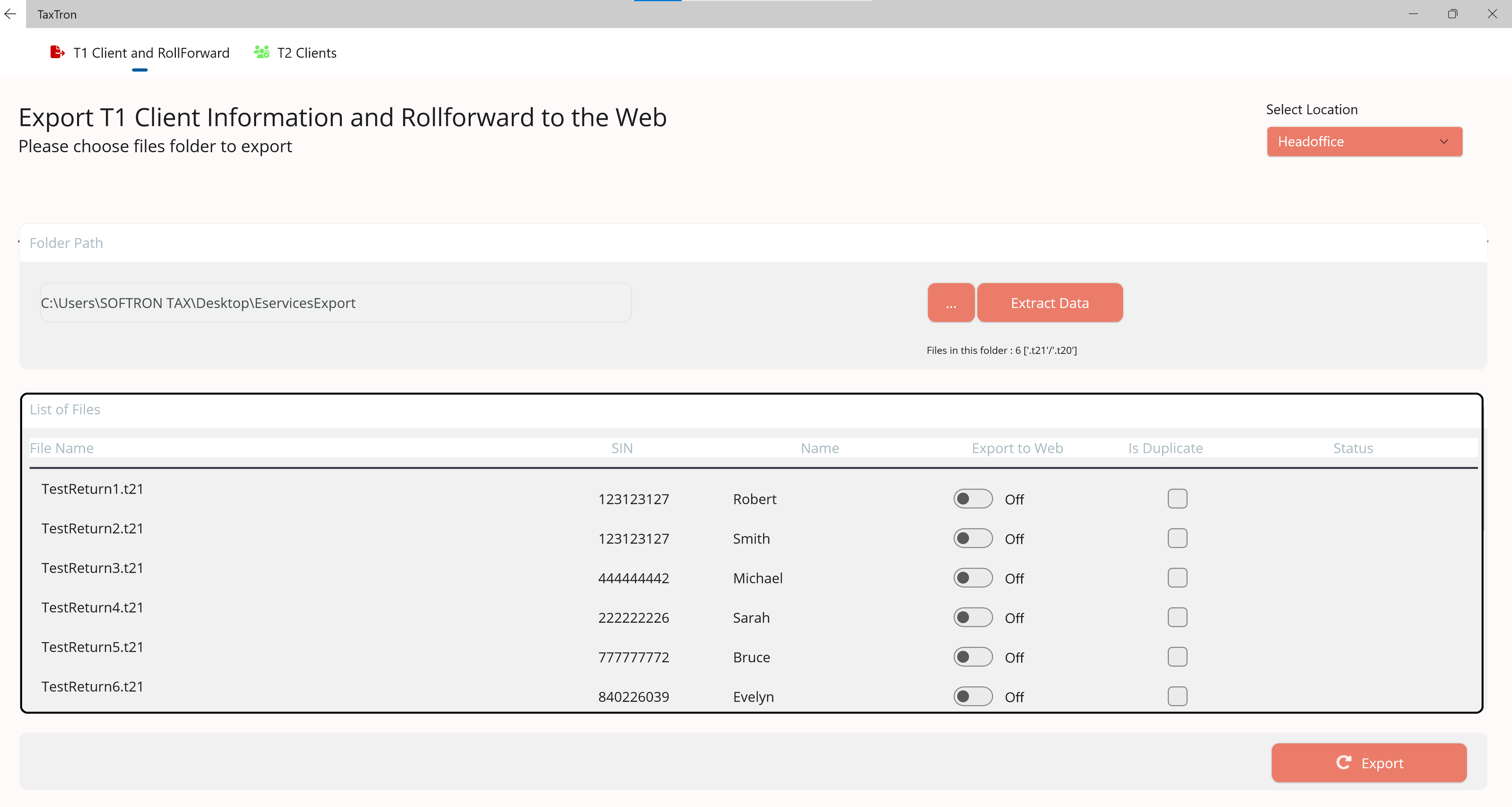Click SIN 840226039
Image resolution: width=1512 pixels, height=807 pixels.
pos(633,697)
